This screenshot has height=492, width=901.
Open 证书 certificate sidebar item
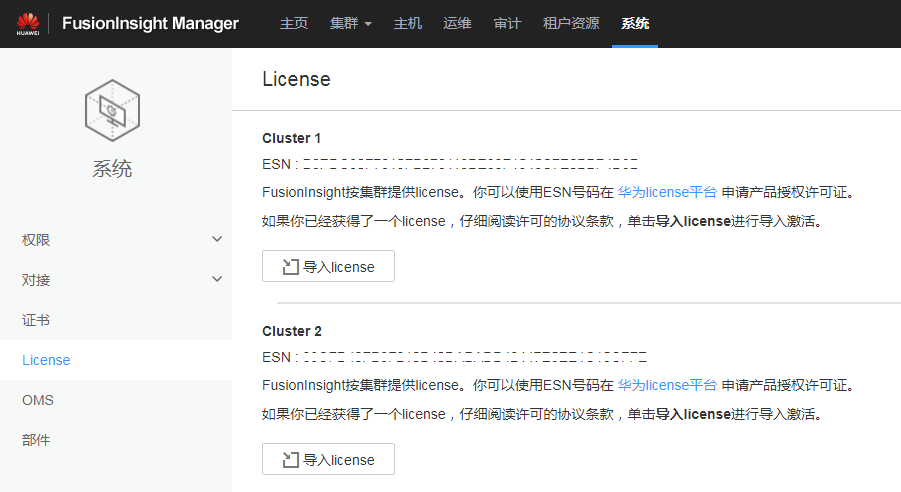(36, 320)
